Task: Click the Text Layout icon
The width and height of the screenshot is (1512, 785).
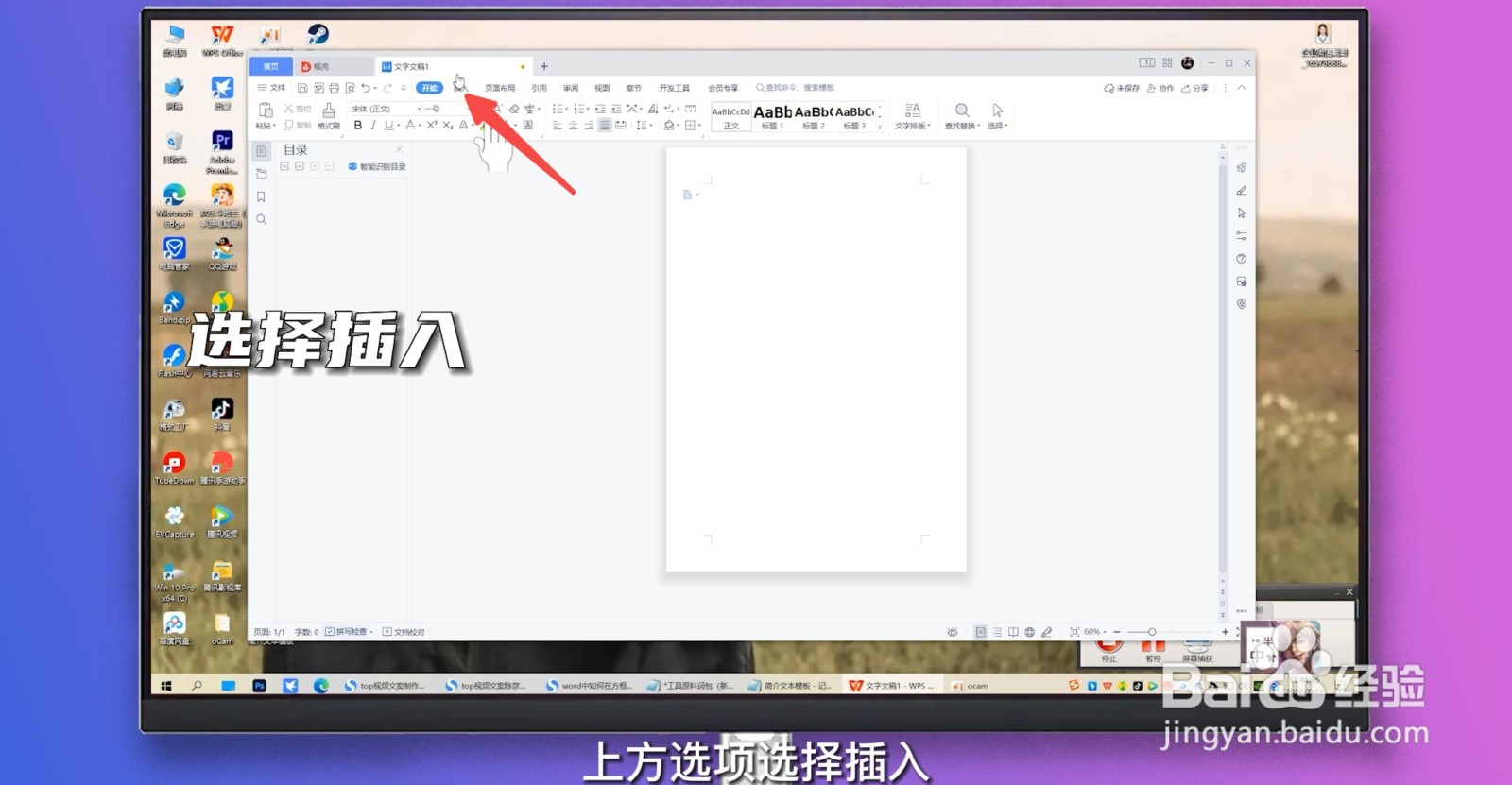Action: [x=912, y=111]
